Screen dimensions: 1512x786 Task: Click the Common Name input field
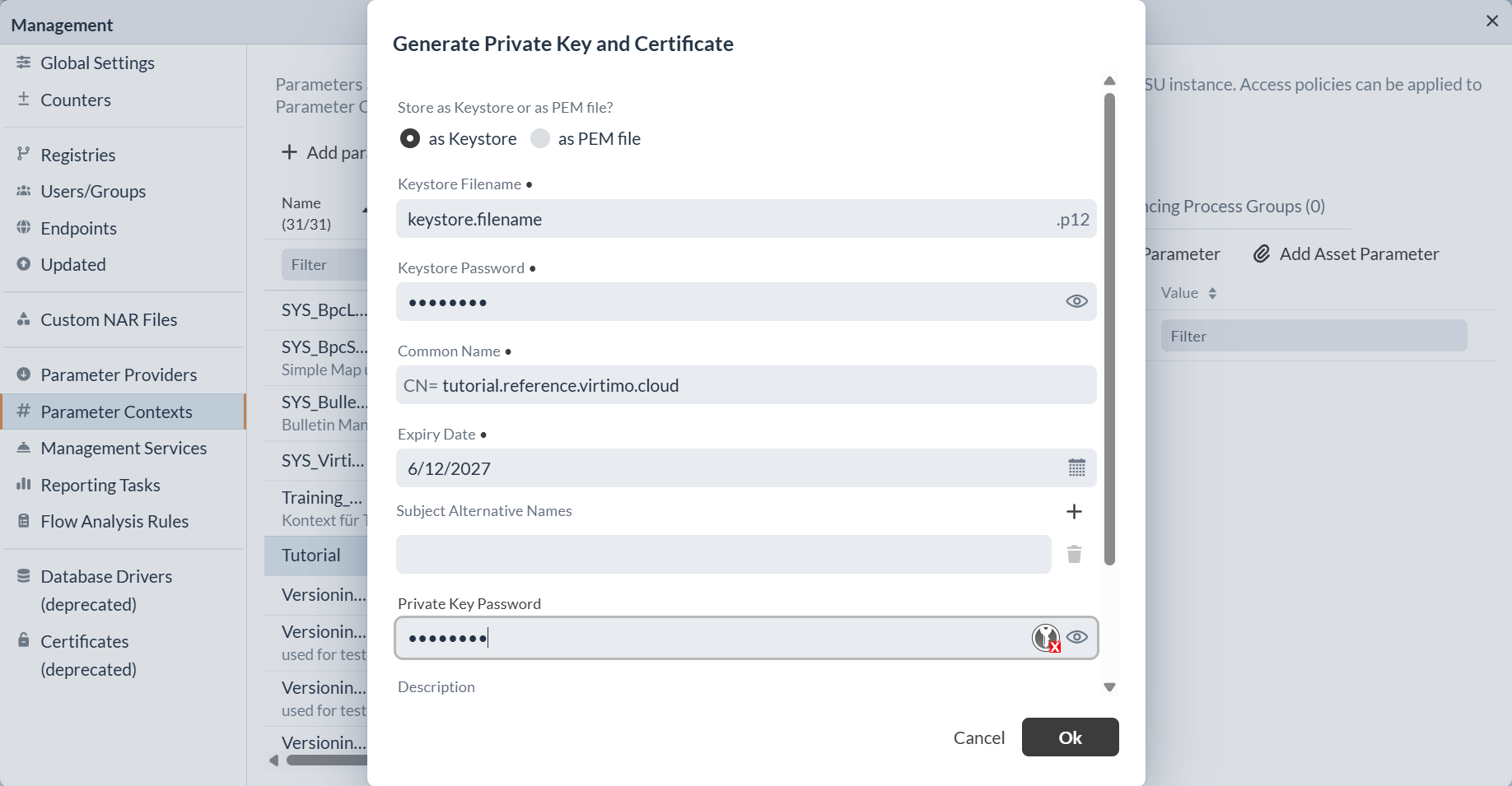point(746,385)
